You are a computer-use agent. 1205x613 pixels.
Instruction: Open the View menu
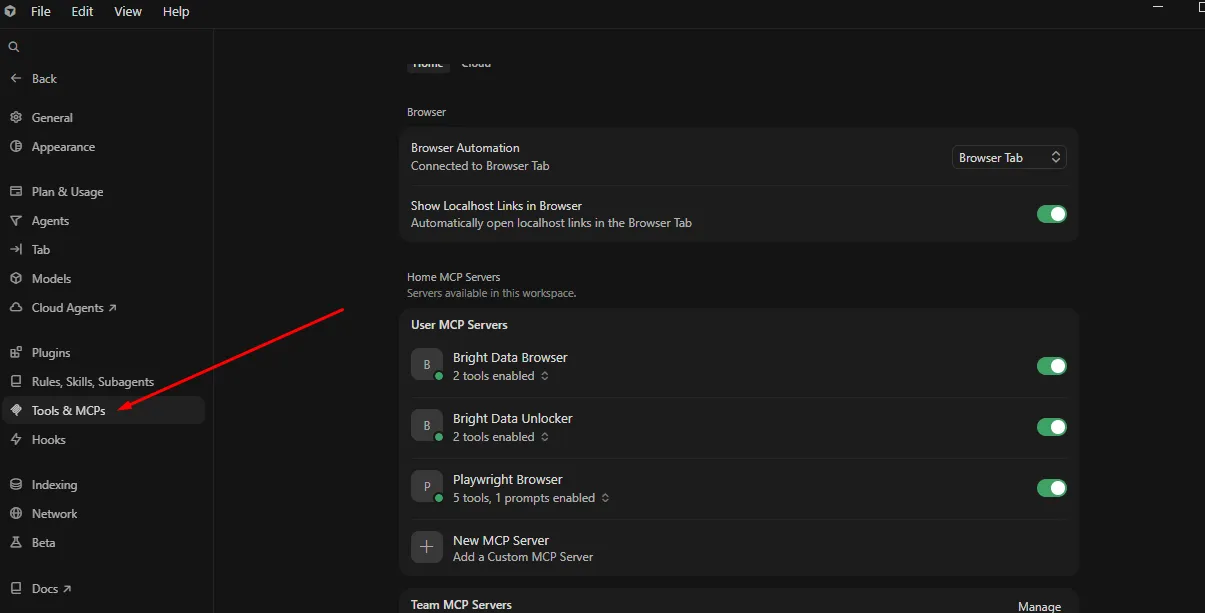(x=128, y=12)
